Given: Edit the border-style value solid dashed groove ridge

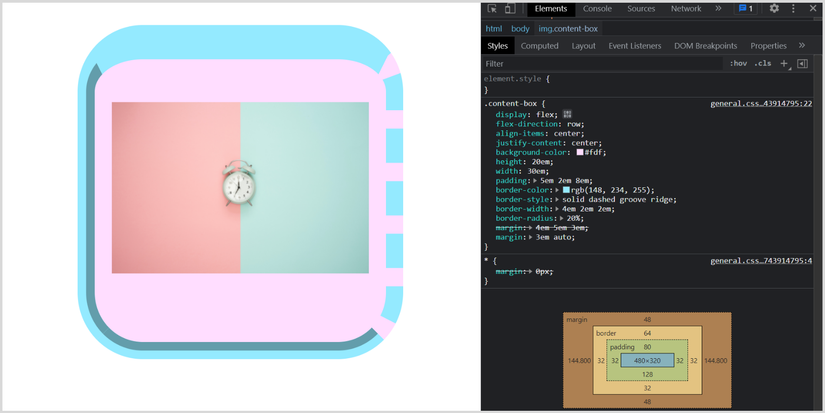Looking at the screenshot, I should tap(617, 200).
